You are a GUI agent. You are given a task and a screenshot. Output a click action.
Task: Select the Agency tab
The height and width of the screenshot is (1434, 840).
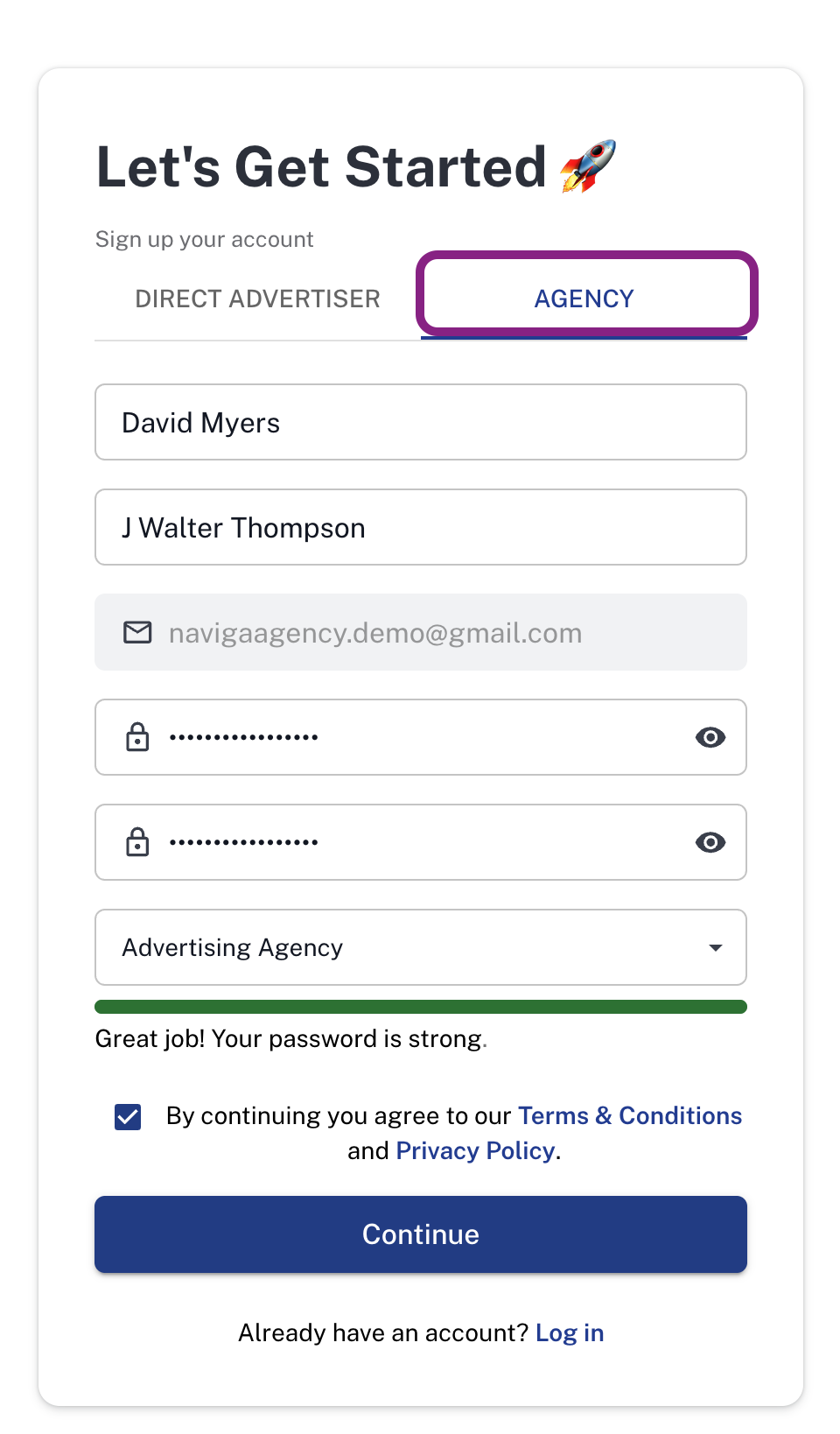click(x=584, y=299)
